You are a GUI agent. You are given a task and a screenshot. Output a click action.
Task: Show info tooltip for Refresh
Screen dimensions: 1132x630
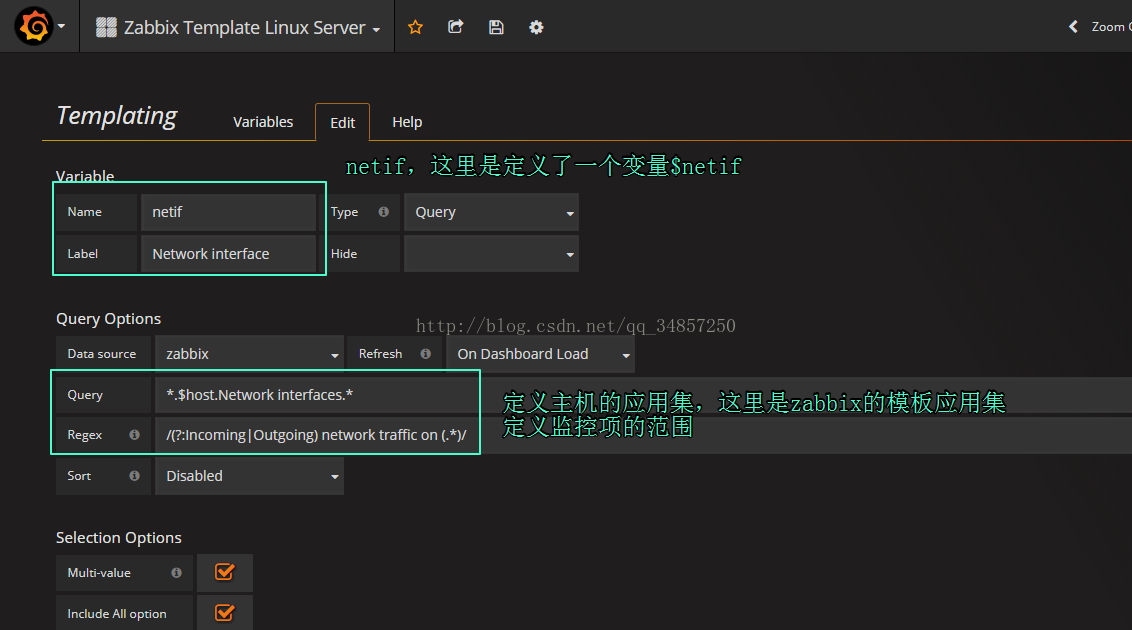click(425, 354)
